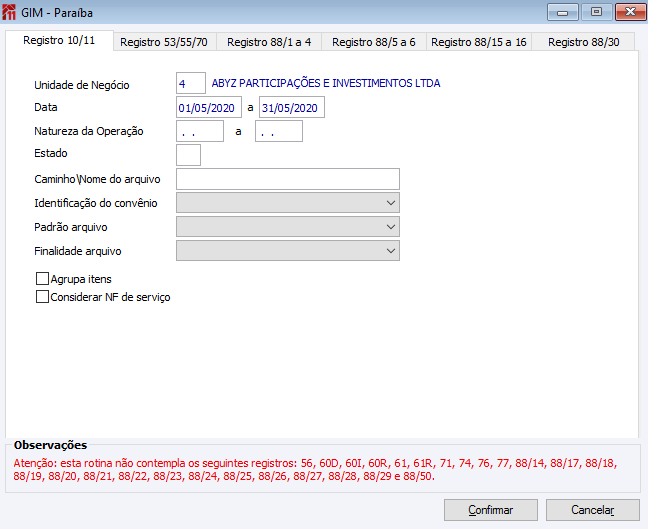This screenshot has height=529, width=648.
Task: Click the Data label
Action: coord(46,107)
